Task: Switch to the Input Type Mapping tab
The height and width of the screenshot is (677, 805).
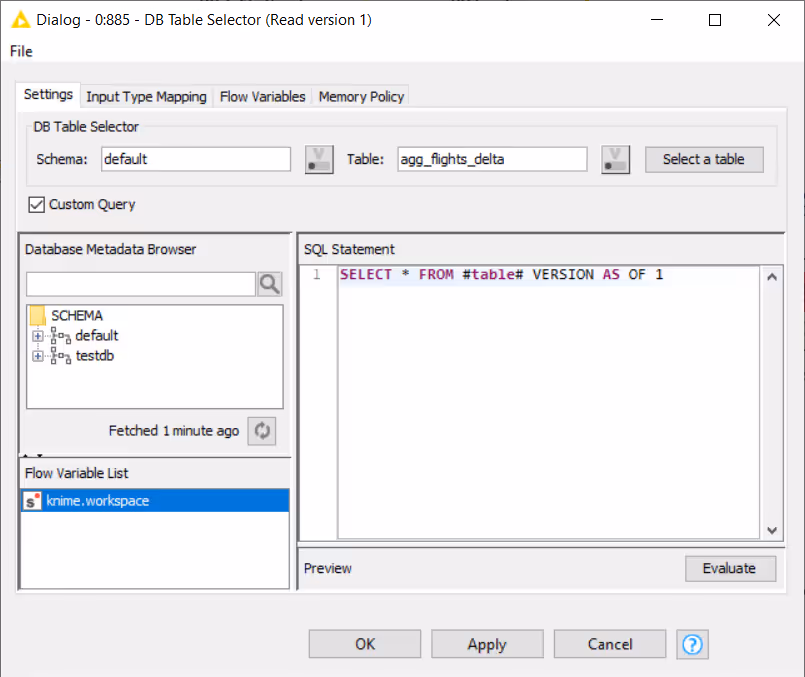Action: pos(146,96)
